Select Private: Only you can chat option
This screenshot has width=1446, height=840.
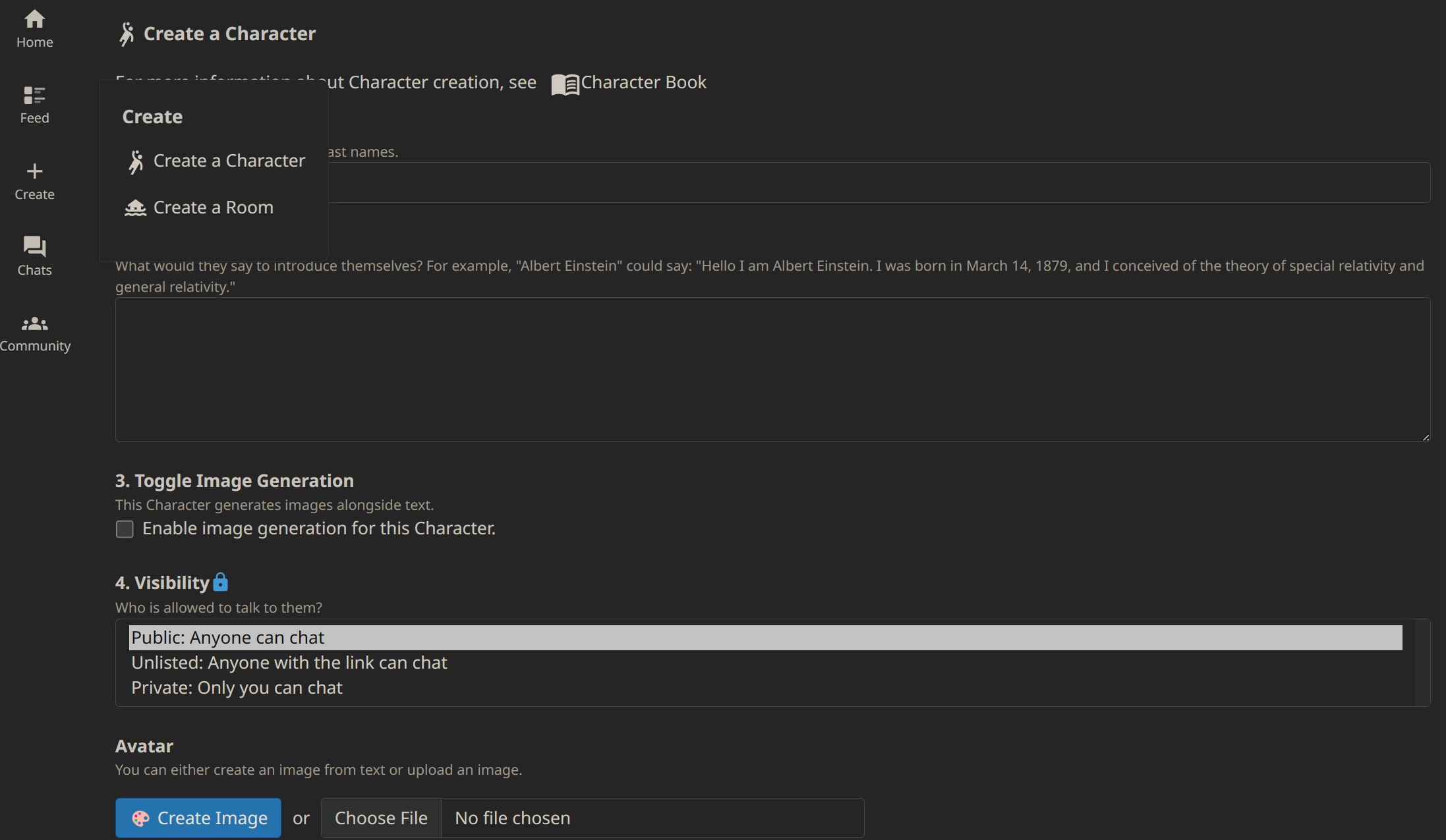[x=236, y=686]
